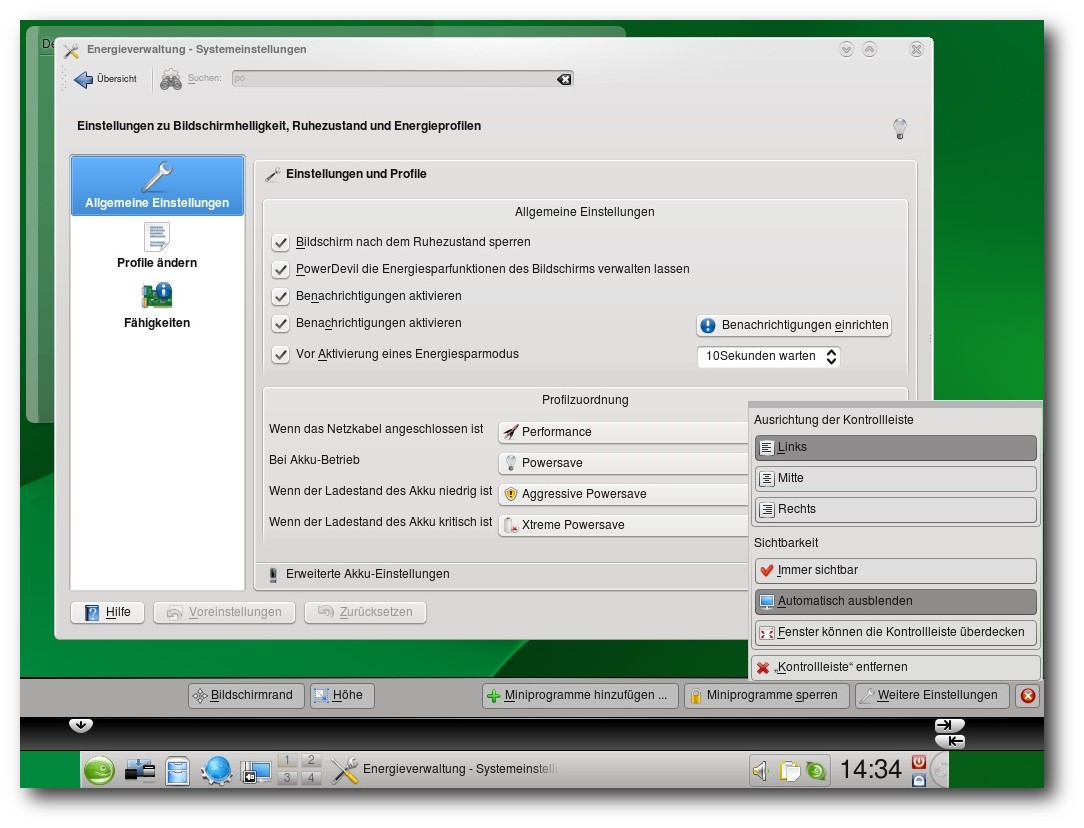Select Immer sichtbar visibility option

896,571
